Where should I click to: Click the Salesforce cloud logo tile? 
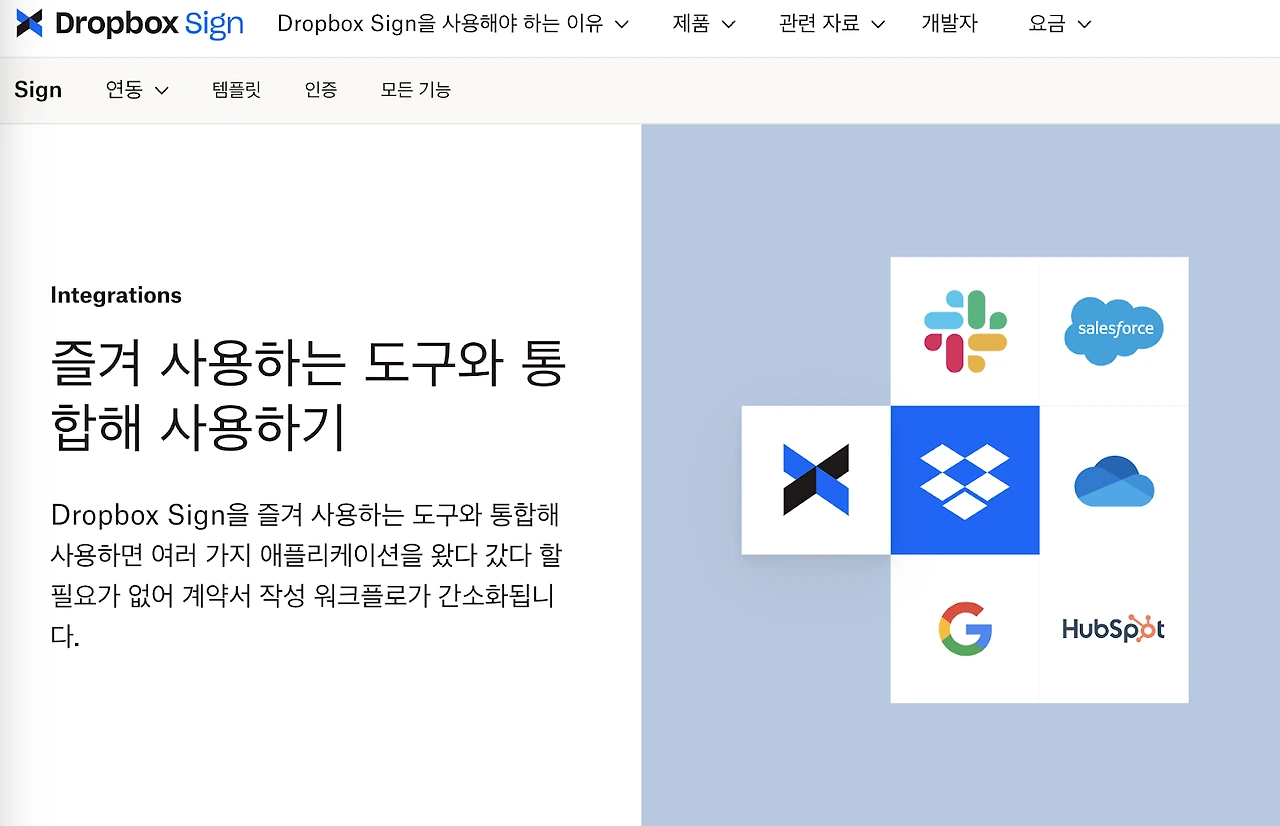[1114, 332]
